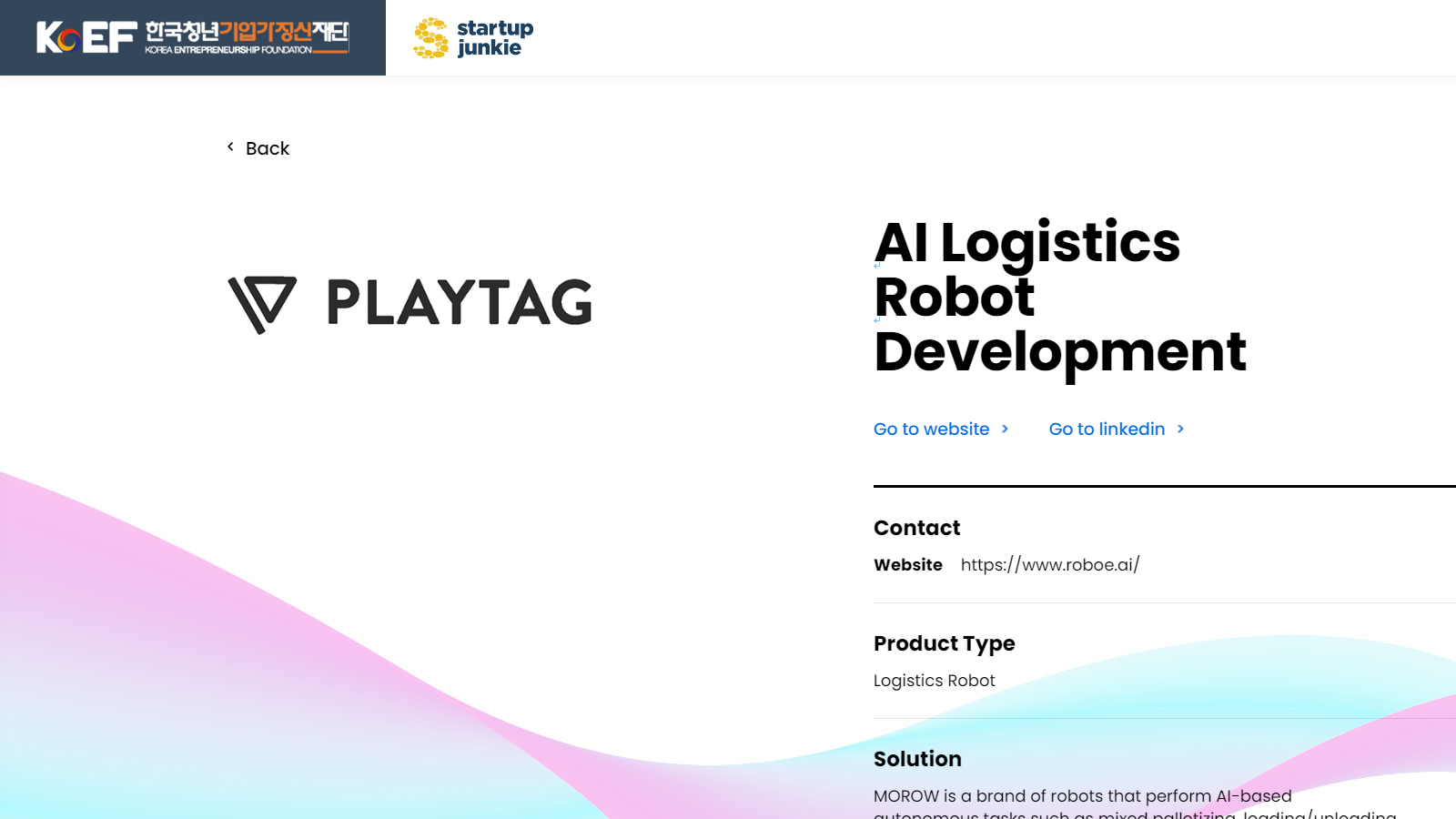Viewport: 1456px width, 819px height.
Task: Click the Contact section heading
Action: tap(916, 528)
